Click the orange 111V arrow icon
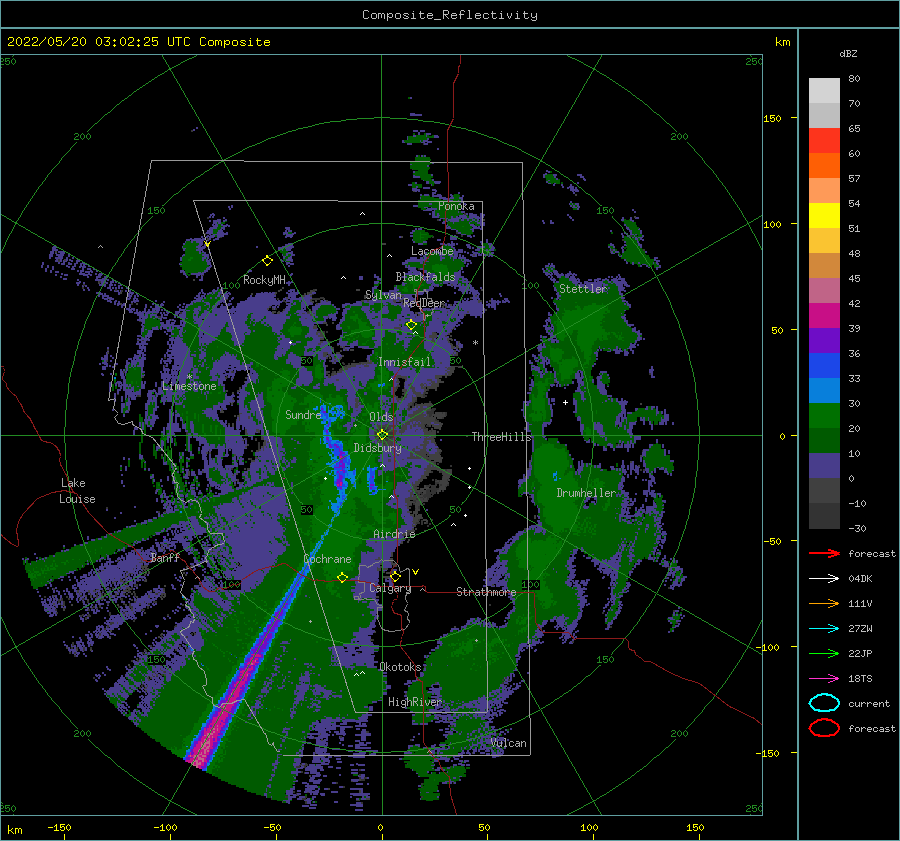This screenshot has height=841, width=900. (824, 603)
